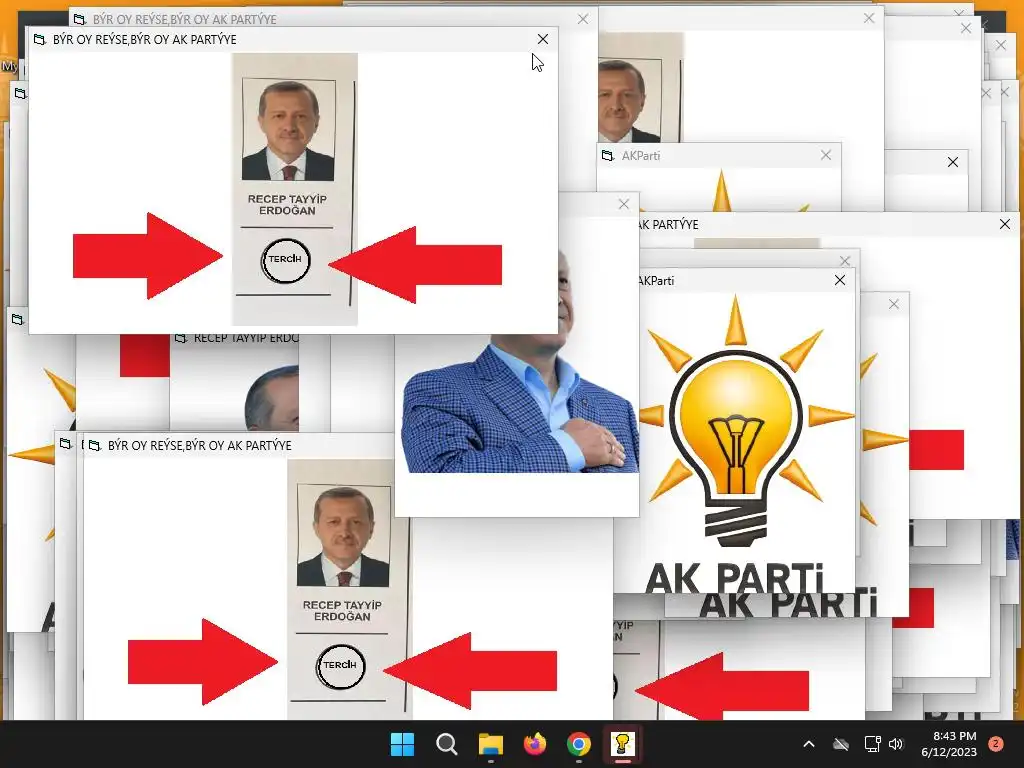Image resolution: width=1024 pixels, height=768 pixels.
Task: Close the BÝR OY REÝSE window beside the cursor
Action: 543,39
